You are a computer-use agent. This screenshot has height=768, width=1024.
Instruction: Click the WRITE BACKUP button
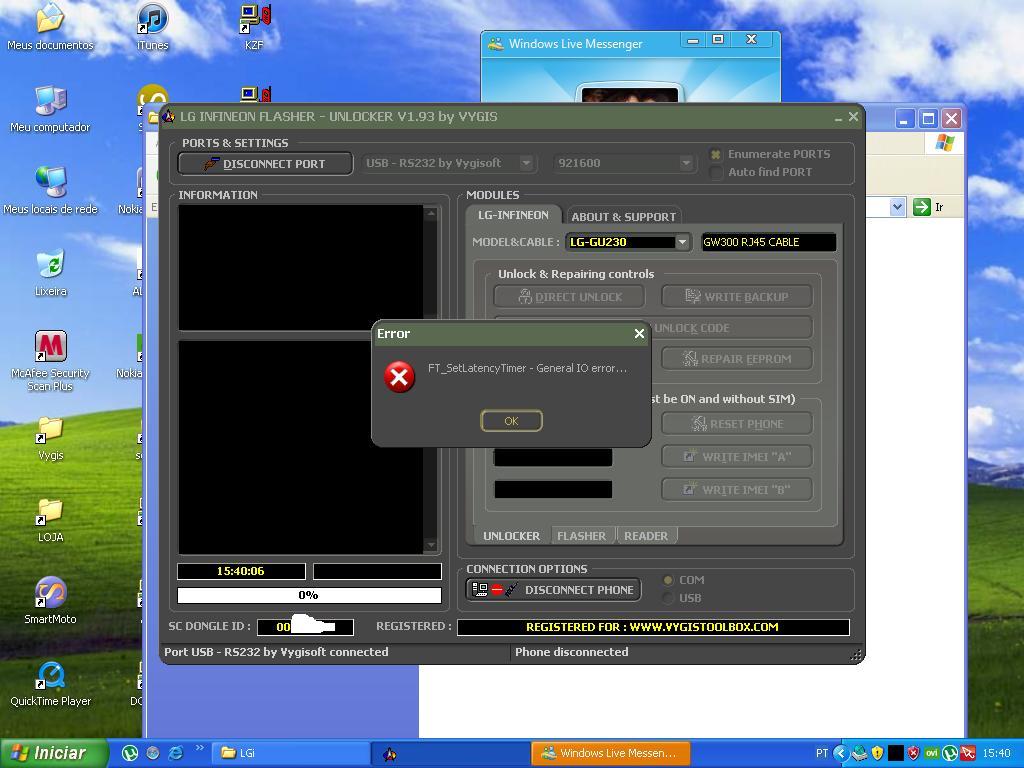737,297
